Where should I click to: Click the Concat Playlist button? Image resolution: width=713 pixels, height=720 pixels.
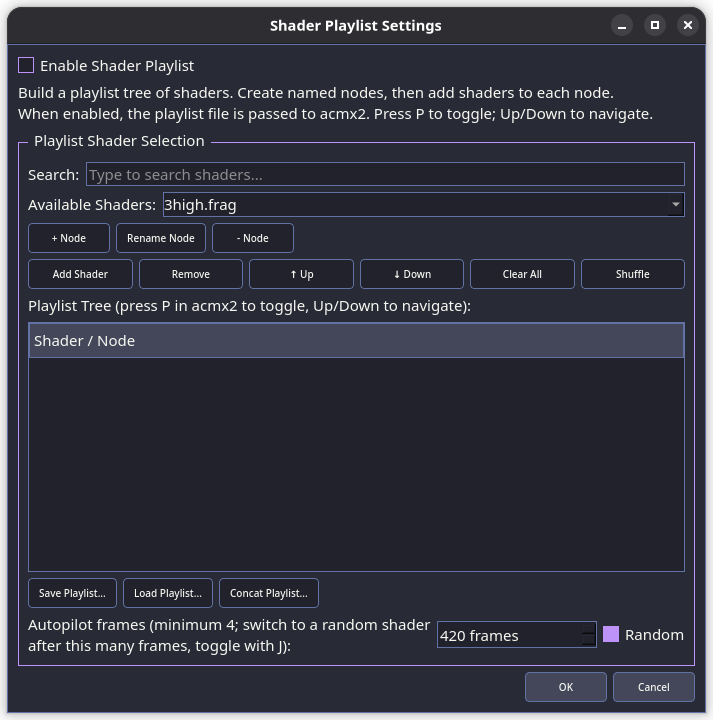(x=269, y=593)
